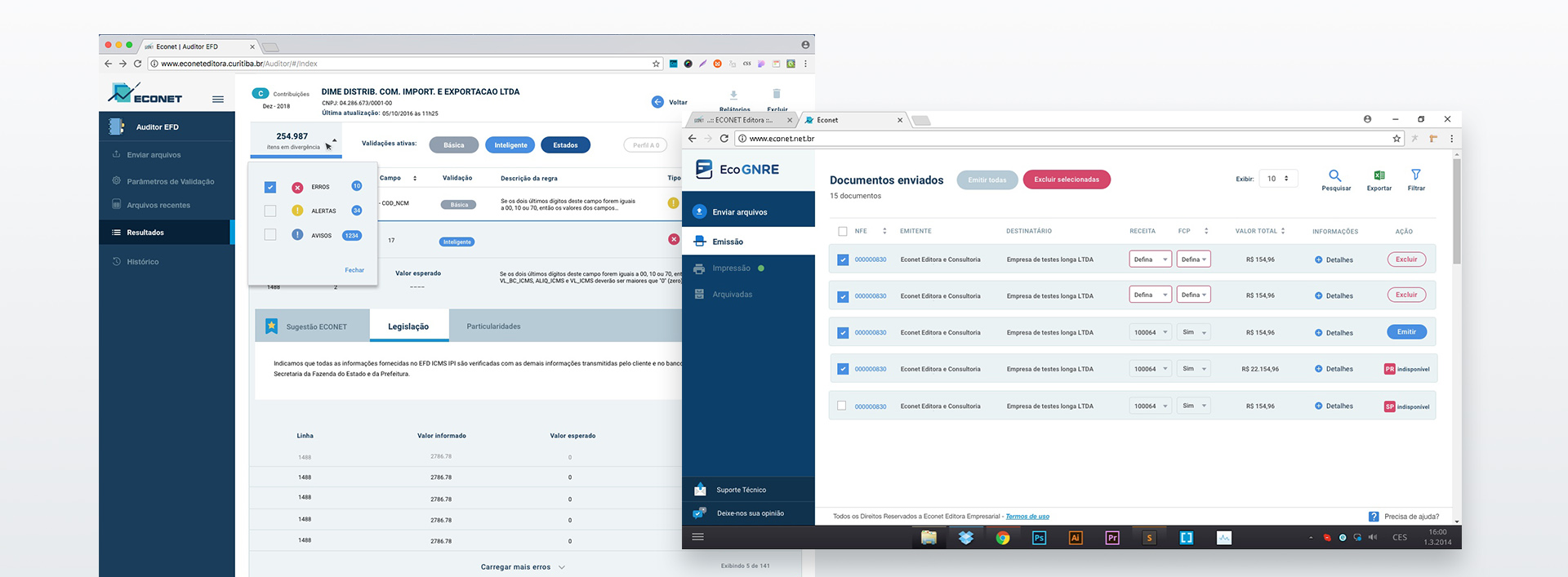
Task: Expand Carregar mais erros chevron
Action: pyautogui.click(x=562, y=567)
